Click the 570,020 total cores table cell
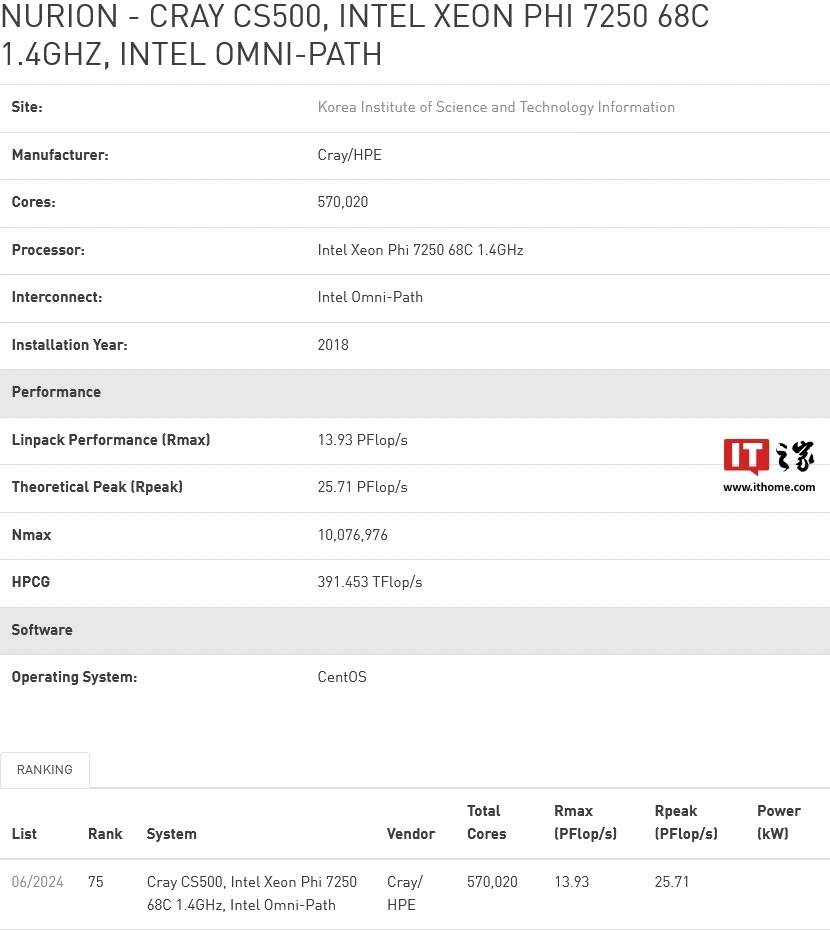 tap(492, 882)
